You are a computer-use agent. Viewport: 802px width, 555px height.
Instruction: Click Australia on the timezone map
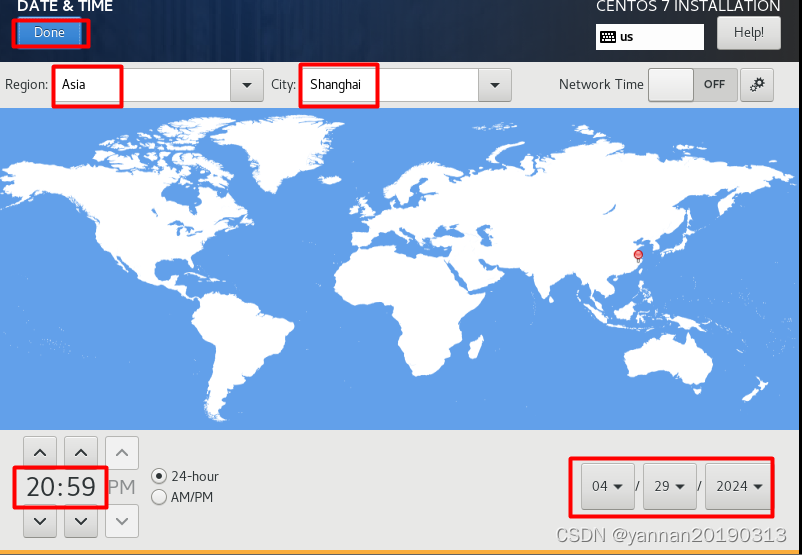point(670,361)
